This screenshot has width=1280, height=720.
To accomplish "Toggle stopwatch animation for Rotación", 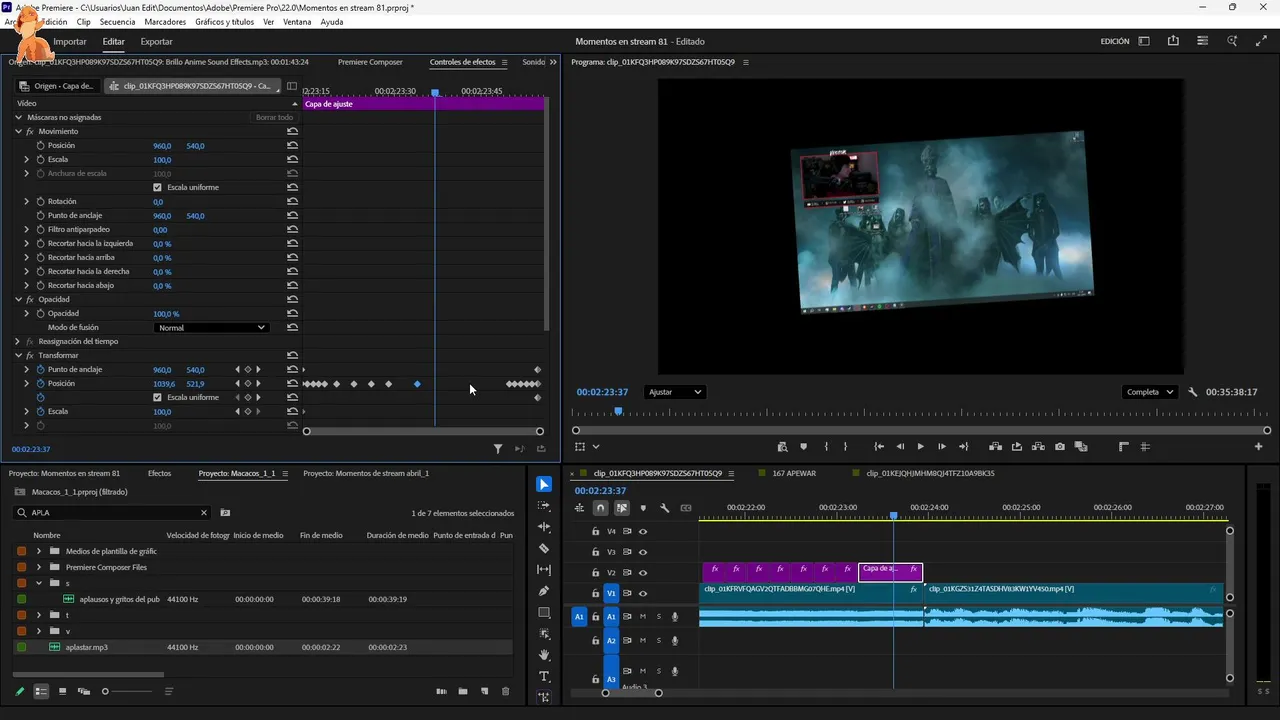I will 41,202.
